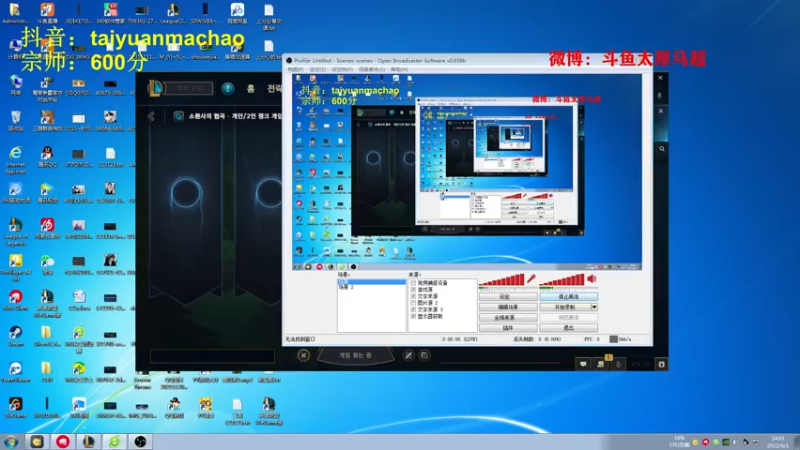Screen dimensions: 800x450
Task: Click the 开始录制 start recording button
Action: [565, 307]
